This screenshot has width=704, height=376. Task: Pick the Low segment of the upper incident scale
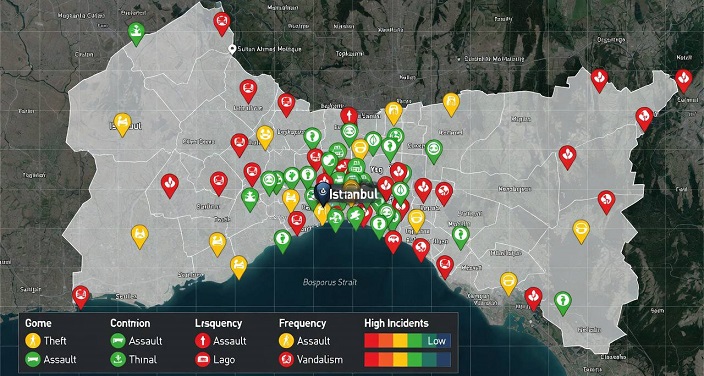(x=436, y=341)
